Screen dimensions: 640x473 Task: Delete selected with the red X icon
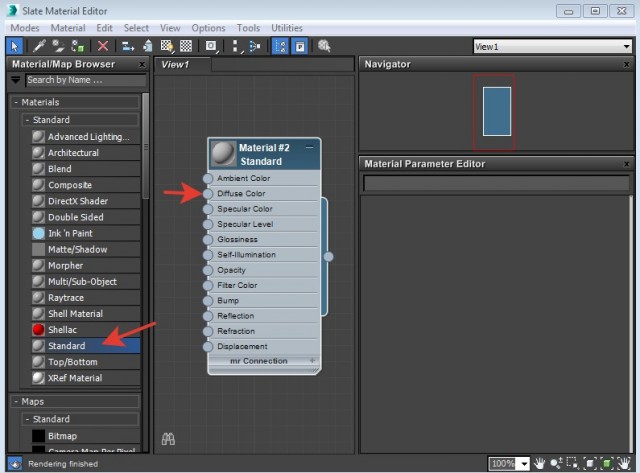(103, 46)
